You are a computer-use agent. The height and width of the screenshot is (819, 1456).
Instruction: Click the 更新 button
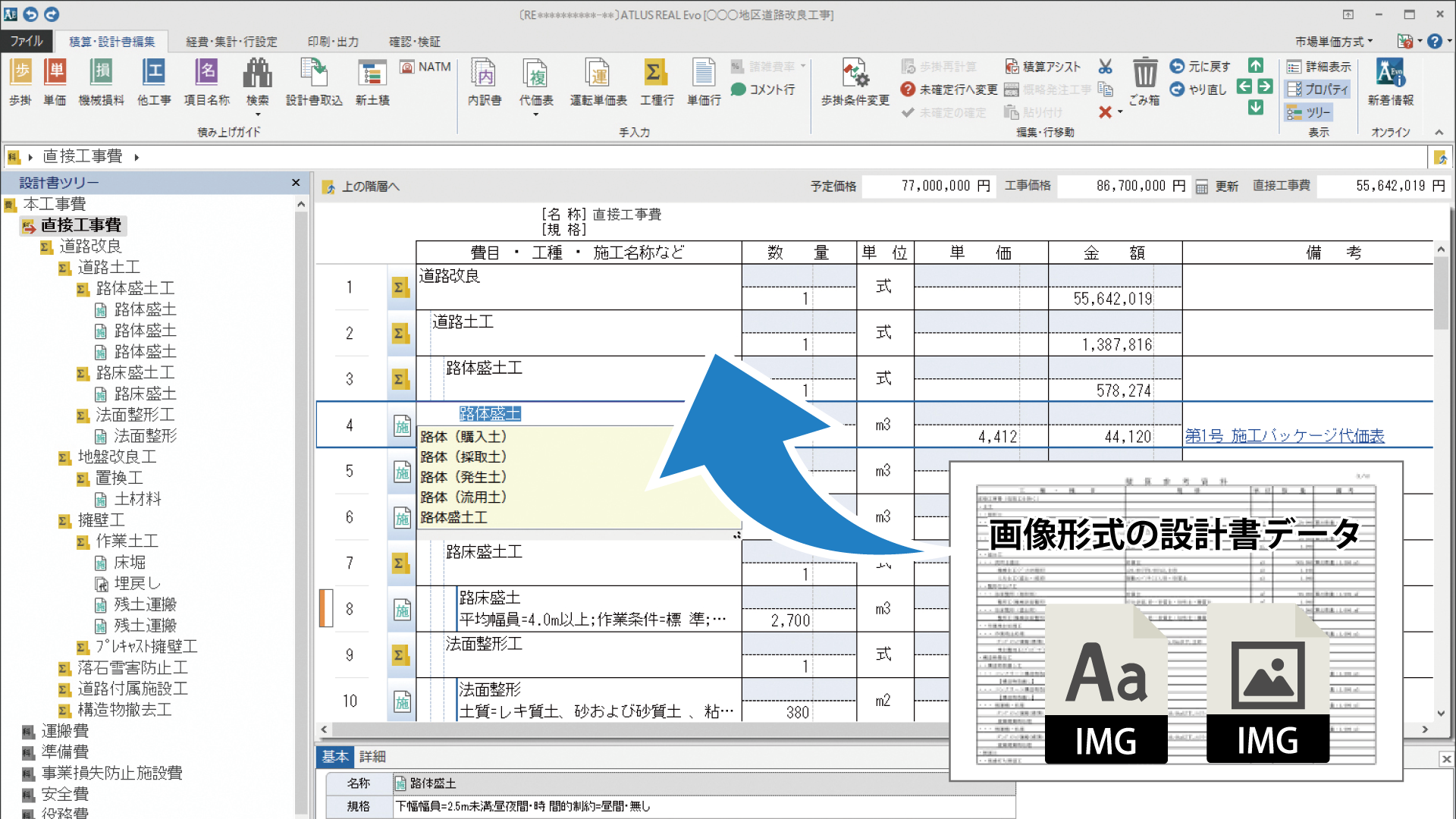tap(1217, 187)
